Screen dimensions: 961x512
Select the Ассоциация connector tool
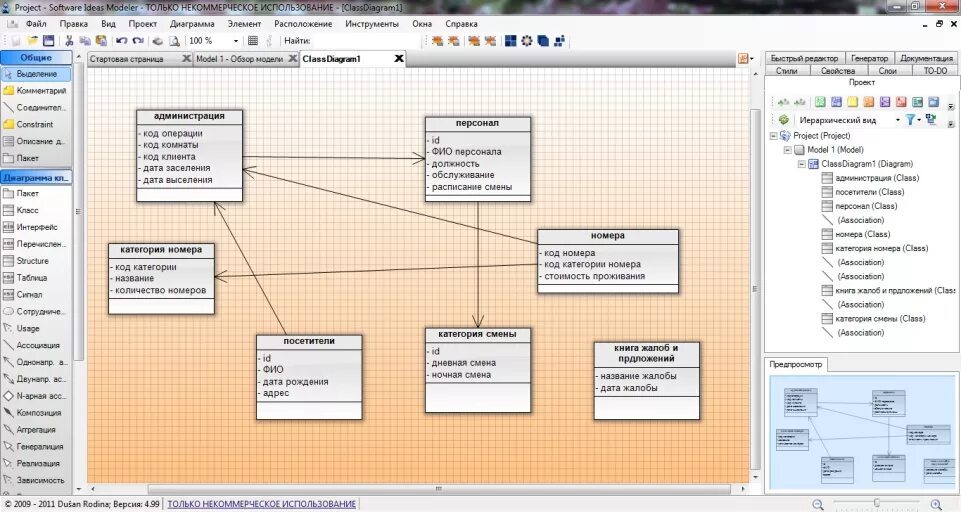click(x=36, y=345)
